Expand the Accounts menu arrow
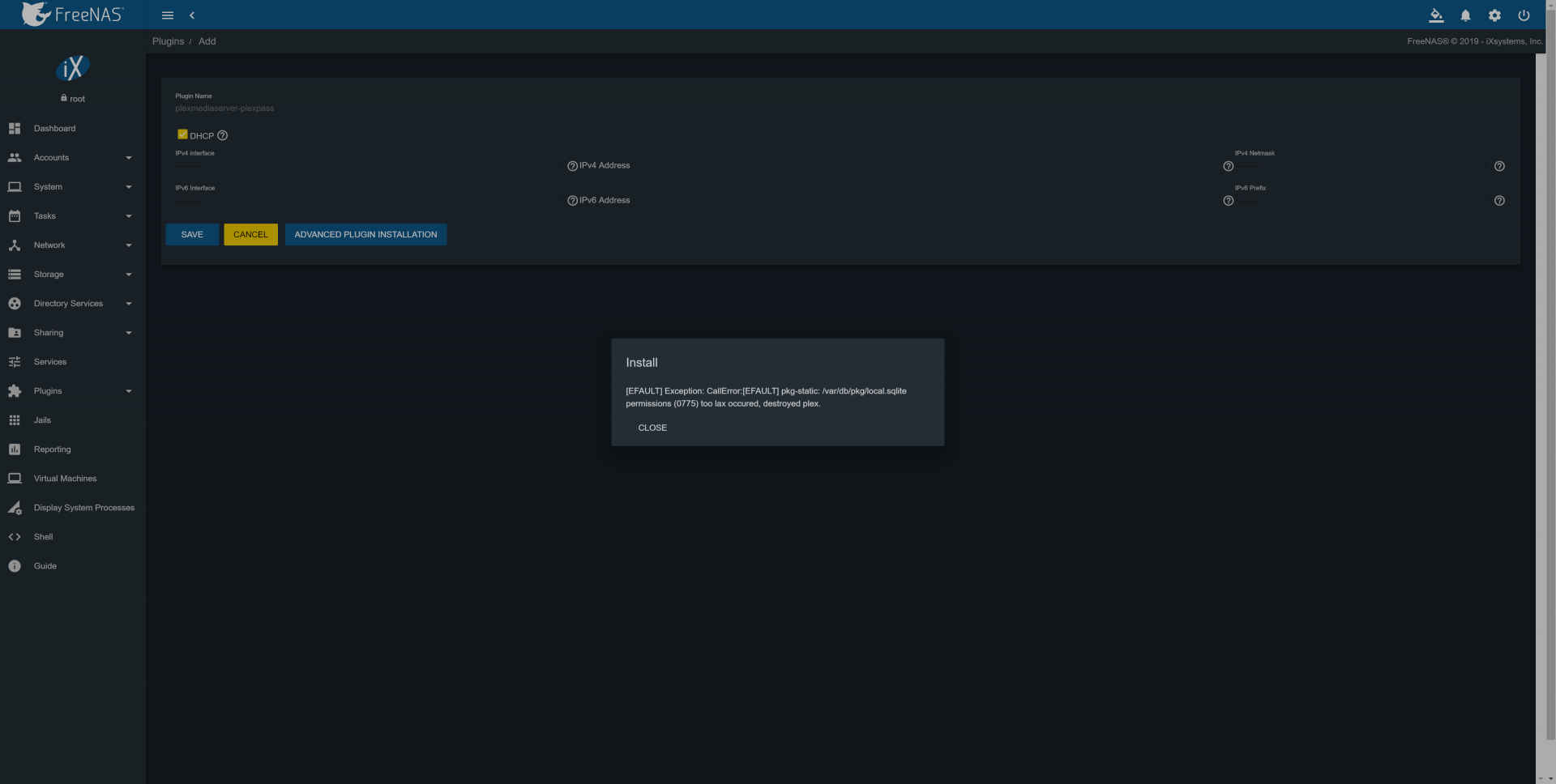Image resolution: width=1556 pixels, height=784 pixels. point(129,158)
